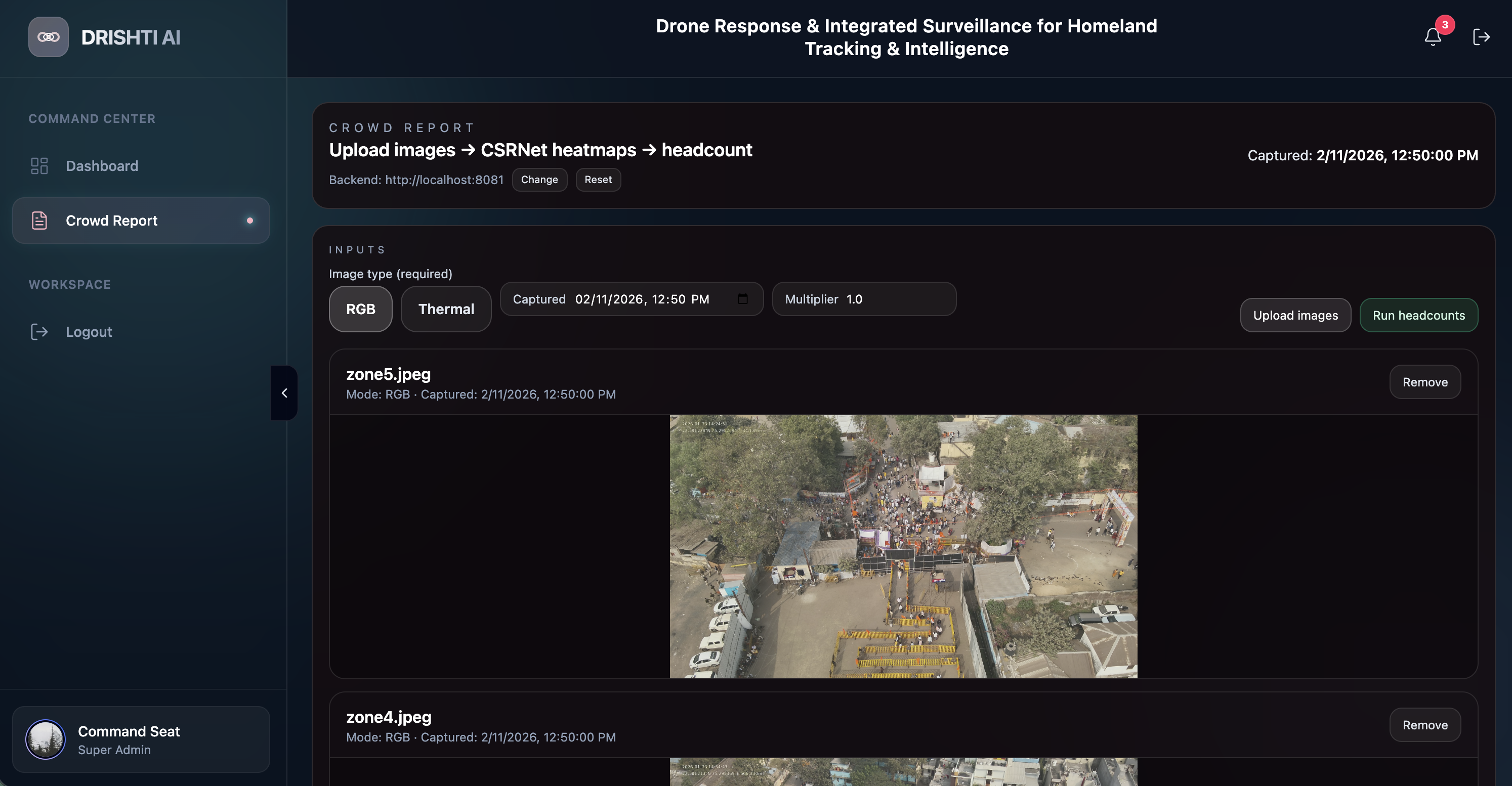Open the zone5.jpeg aerial image preview
Viewport: 1512px width, 786px height.
click(903, 547)
